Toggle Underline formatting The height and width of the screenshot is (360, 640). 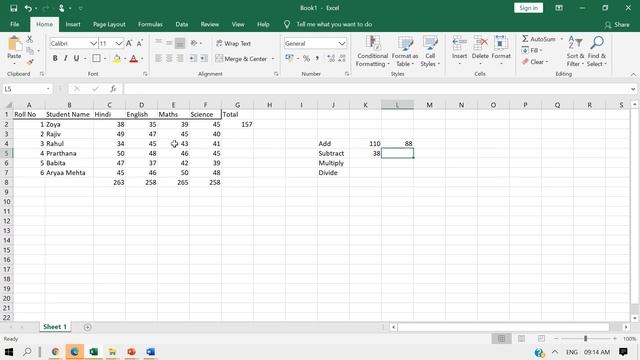[76, 58]
